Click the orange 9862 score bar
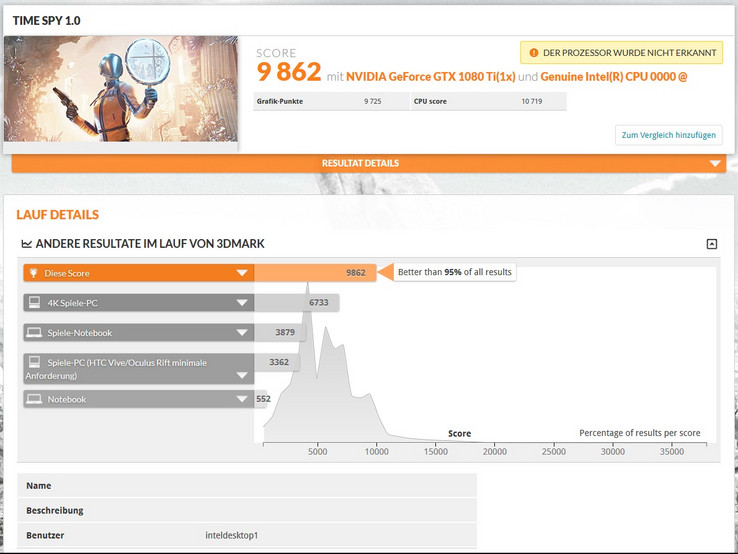This screenshot has height=554, width=738. [x=315, y=273]
